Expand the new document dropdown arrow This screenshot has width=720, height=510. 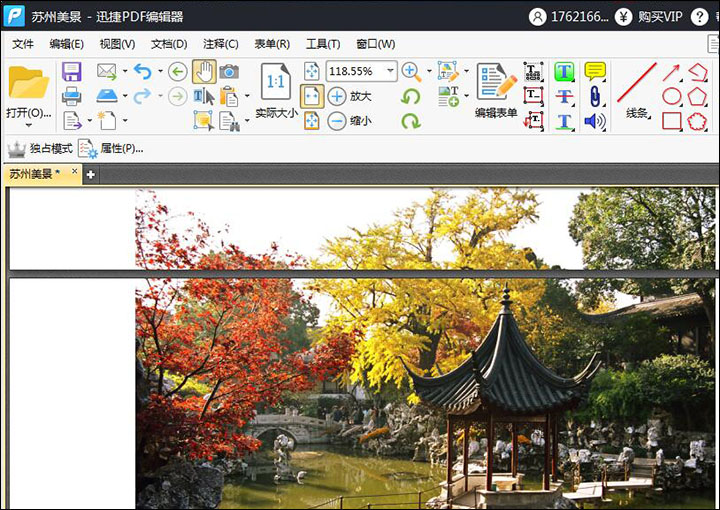click(125, 121)
